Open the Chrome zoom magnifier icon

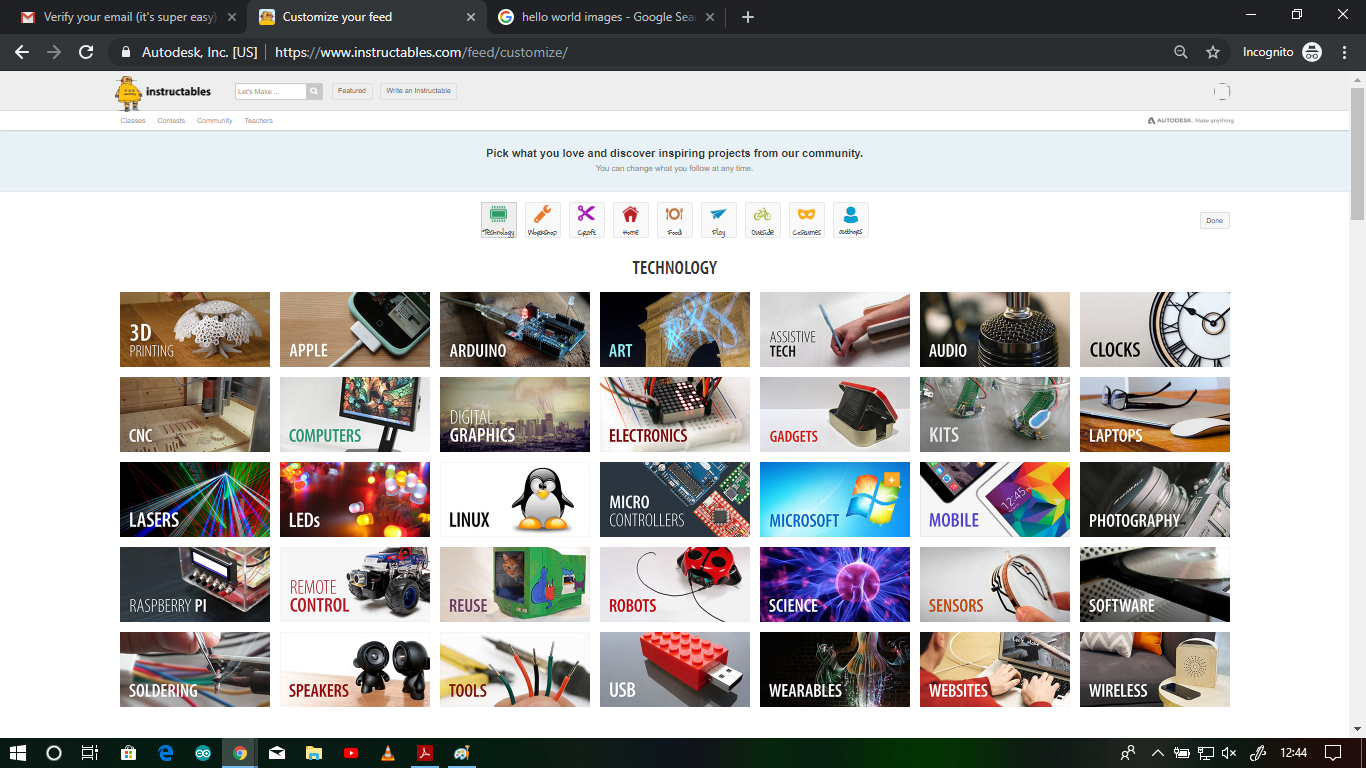[1181, 52]
